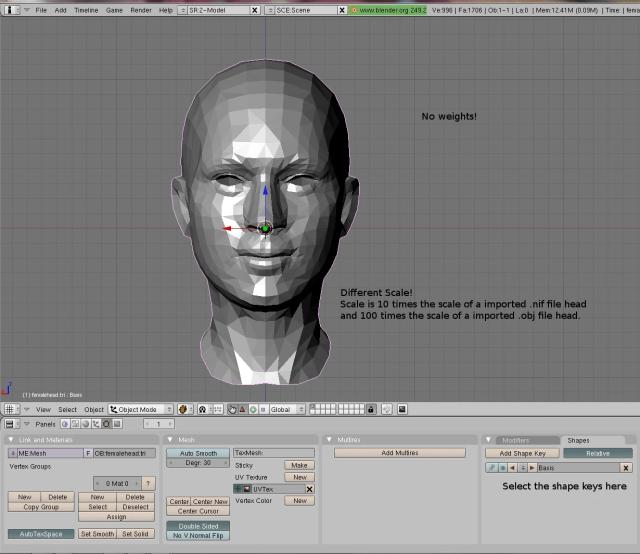Toggle No V.Normal Flip option

coord(198,536)
